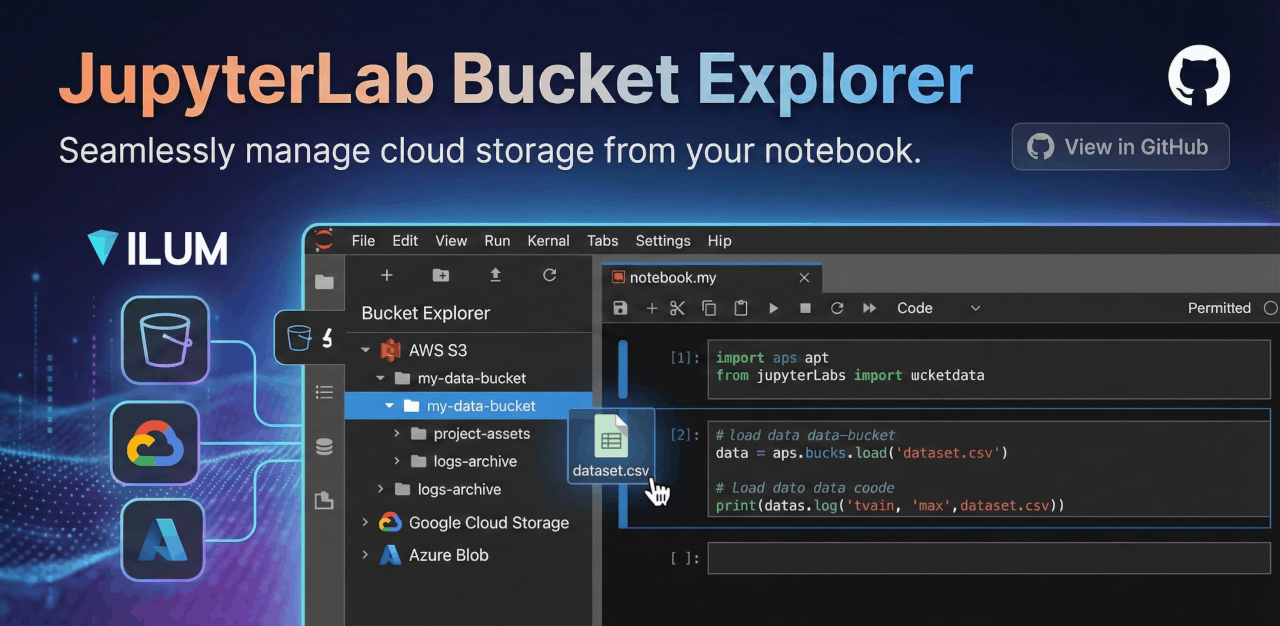Image resolution: width=1280 pixels, height=626 pixels.
Task: Open the Kernal menu
Action: [x=548, y=241]
